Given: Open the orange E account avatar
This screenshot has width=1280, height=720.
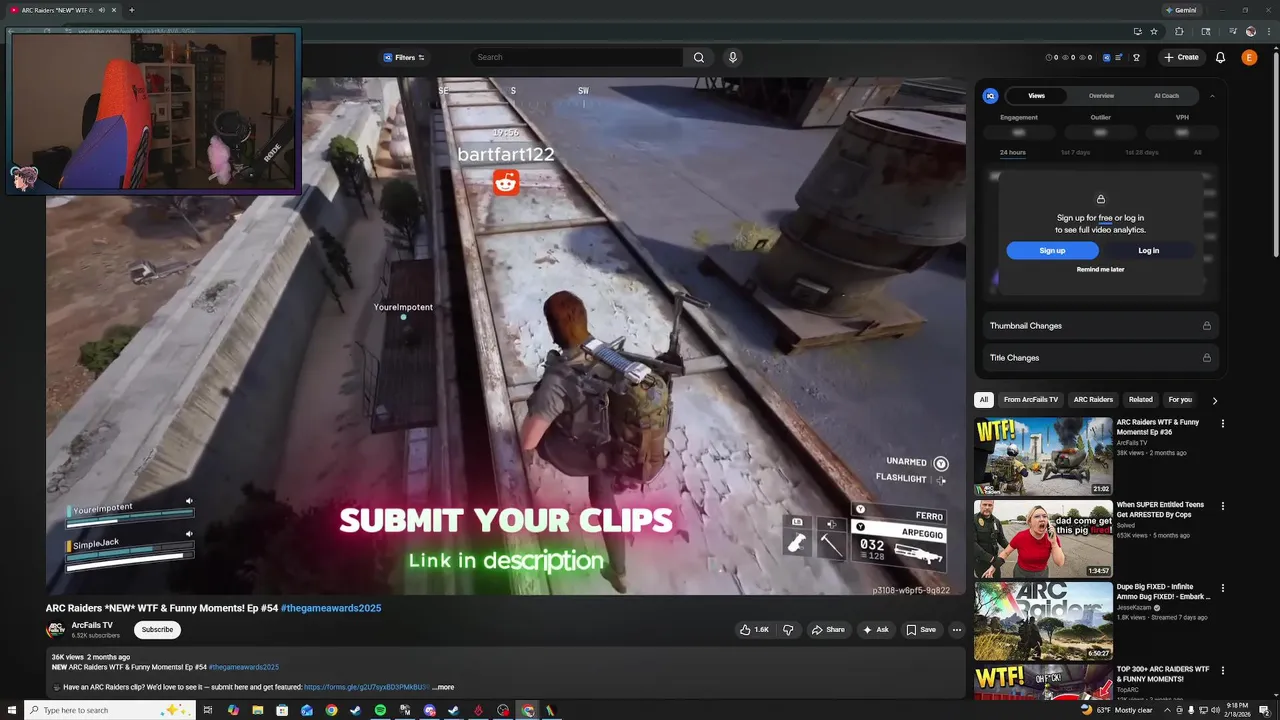Looking at the screenshot, I should pos(1249,57).
